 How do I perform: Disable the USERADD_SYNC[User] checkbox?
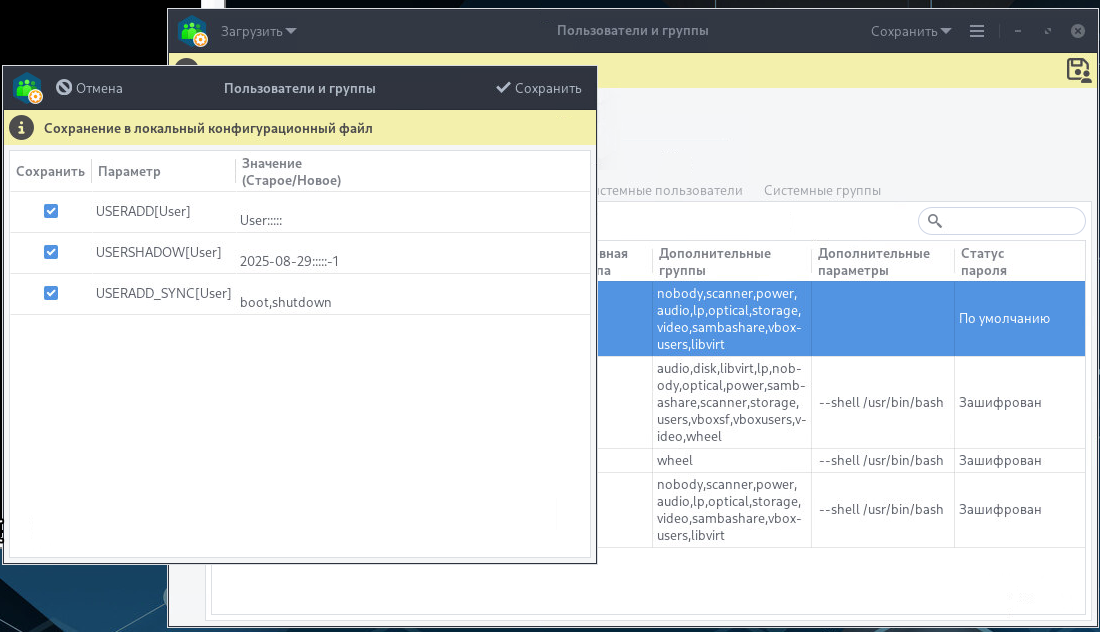tap(51, 293)
